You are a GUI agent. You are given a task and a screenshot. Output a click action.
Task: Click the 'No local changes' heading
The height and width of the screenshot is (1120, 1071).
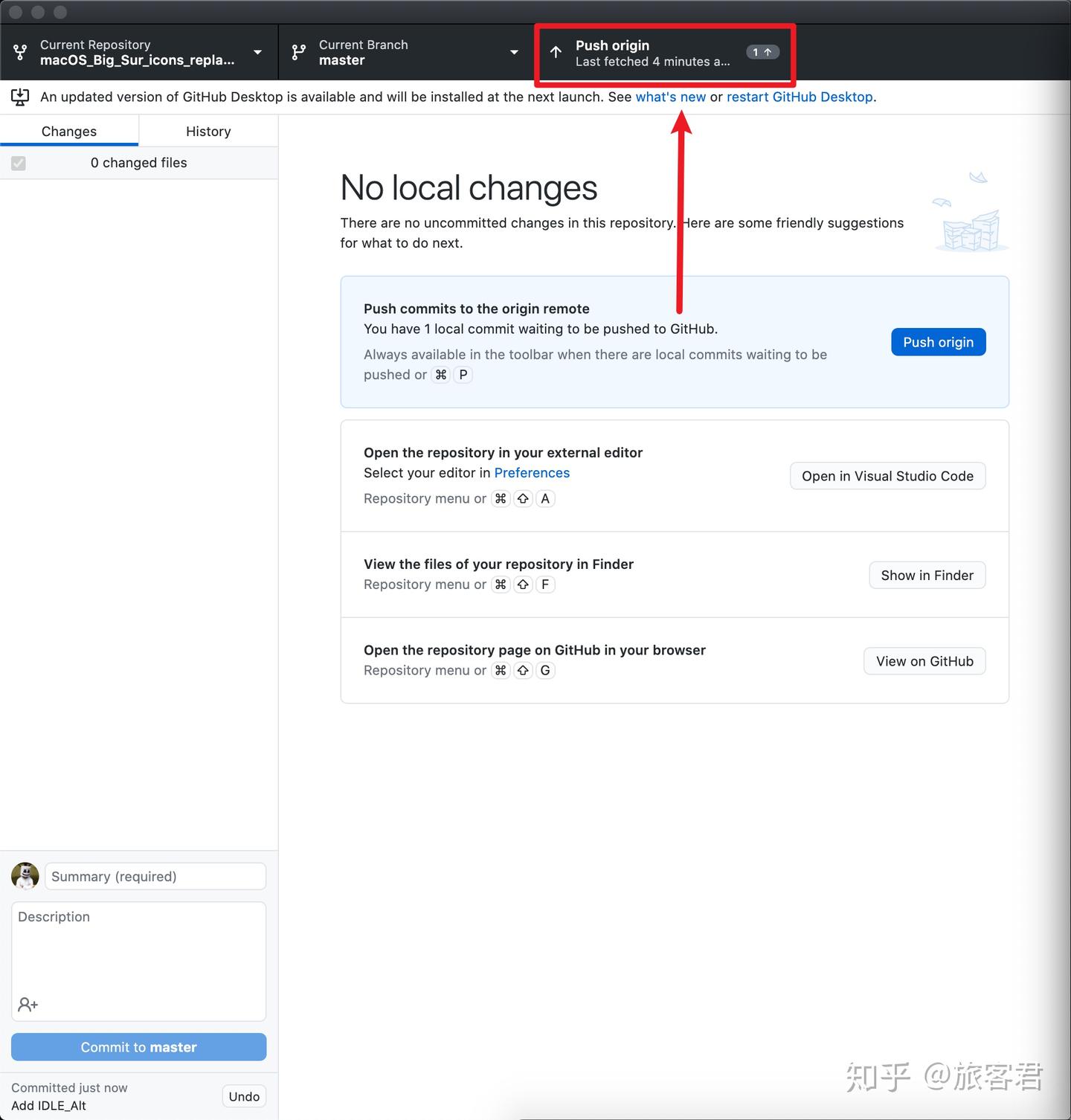(469, 187)
